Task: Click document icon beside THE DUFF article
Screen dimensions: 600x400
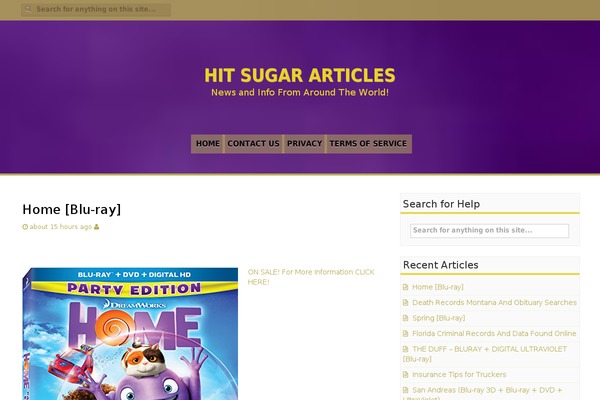Action: coord(406,349)
